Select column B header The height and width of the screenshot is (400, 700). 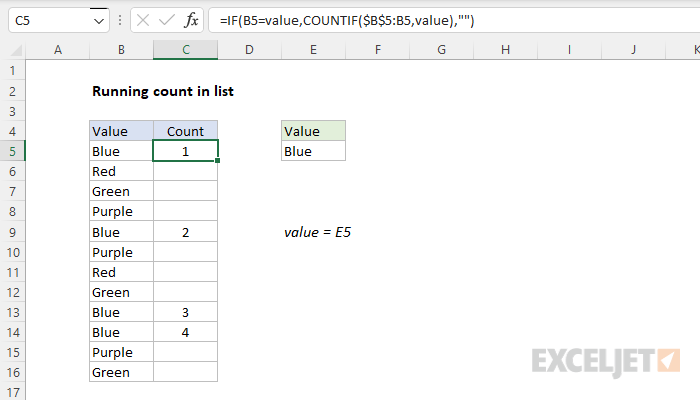[121, 50]
